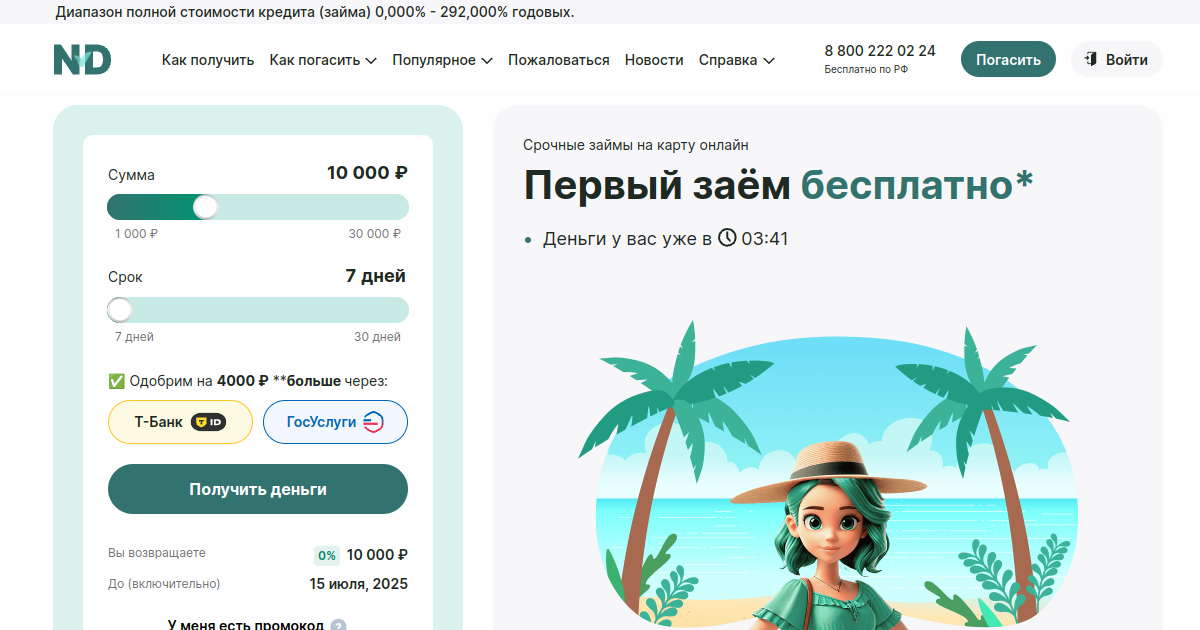Click the Погасить button in header
Image resolution: width=1200 pixels, height=630 pixels.
point(1008,59)
